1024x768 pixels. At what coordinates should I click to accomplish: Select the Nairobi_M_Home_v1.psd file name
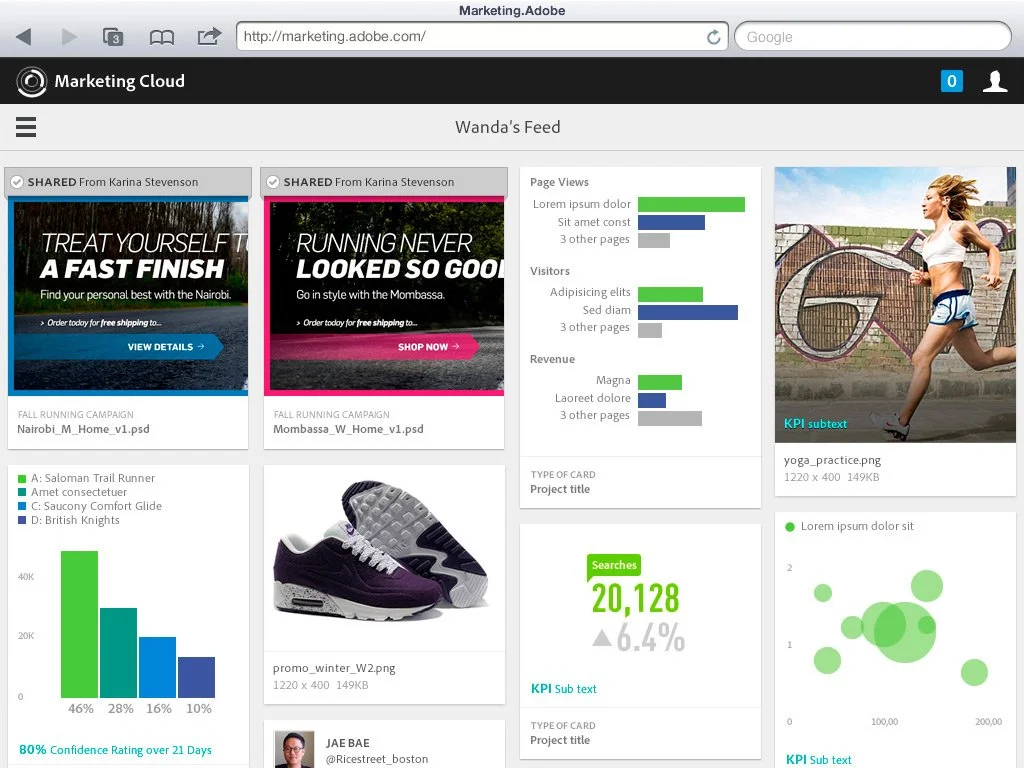tap(84, 429)
